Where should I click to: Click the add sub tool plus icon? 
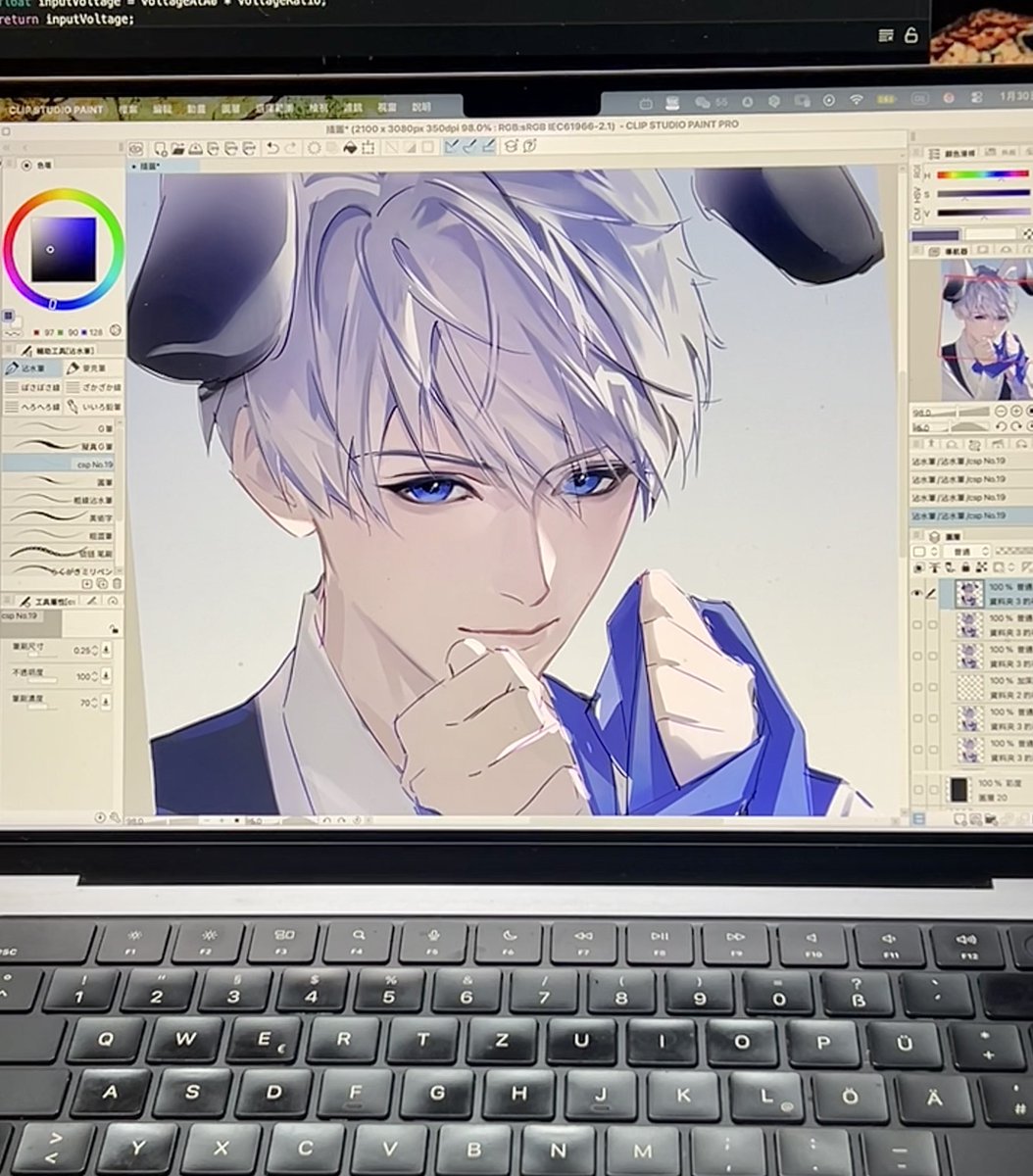pyautogui.click(x=87, y=583)
